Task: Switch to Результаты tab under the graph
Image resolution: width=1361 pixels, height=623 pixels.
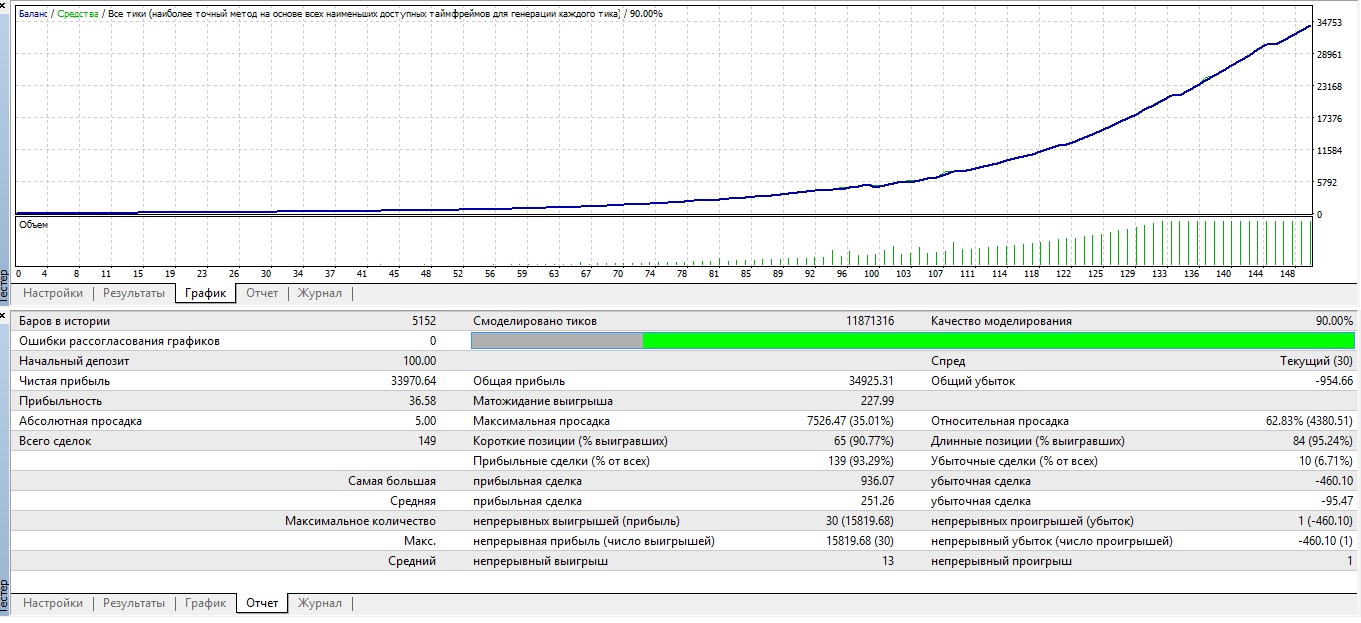Action: pos(133,293)
